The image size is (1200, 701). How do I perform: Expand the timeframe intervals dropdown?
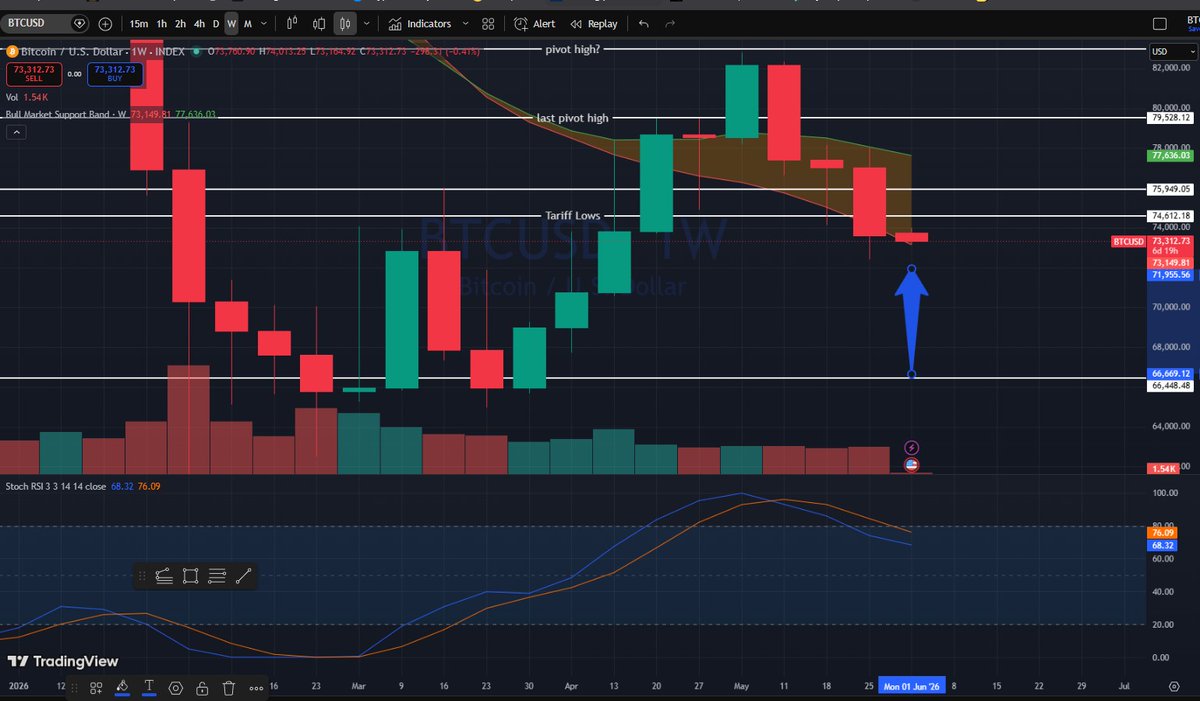264,23
